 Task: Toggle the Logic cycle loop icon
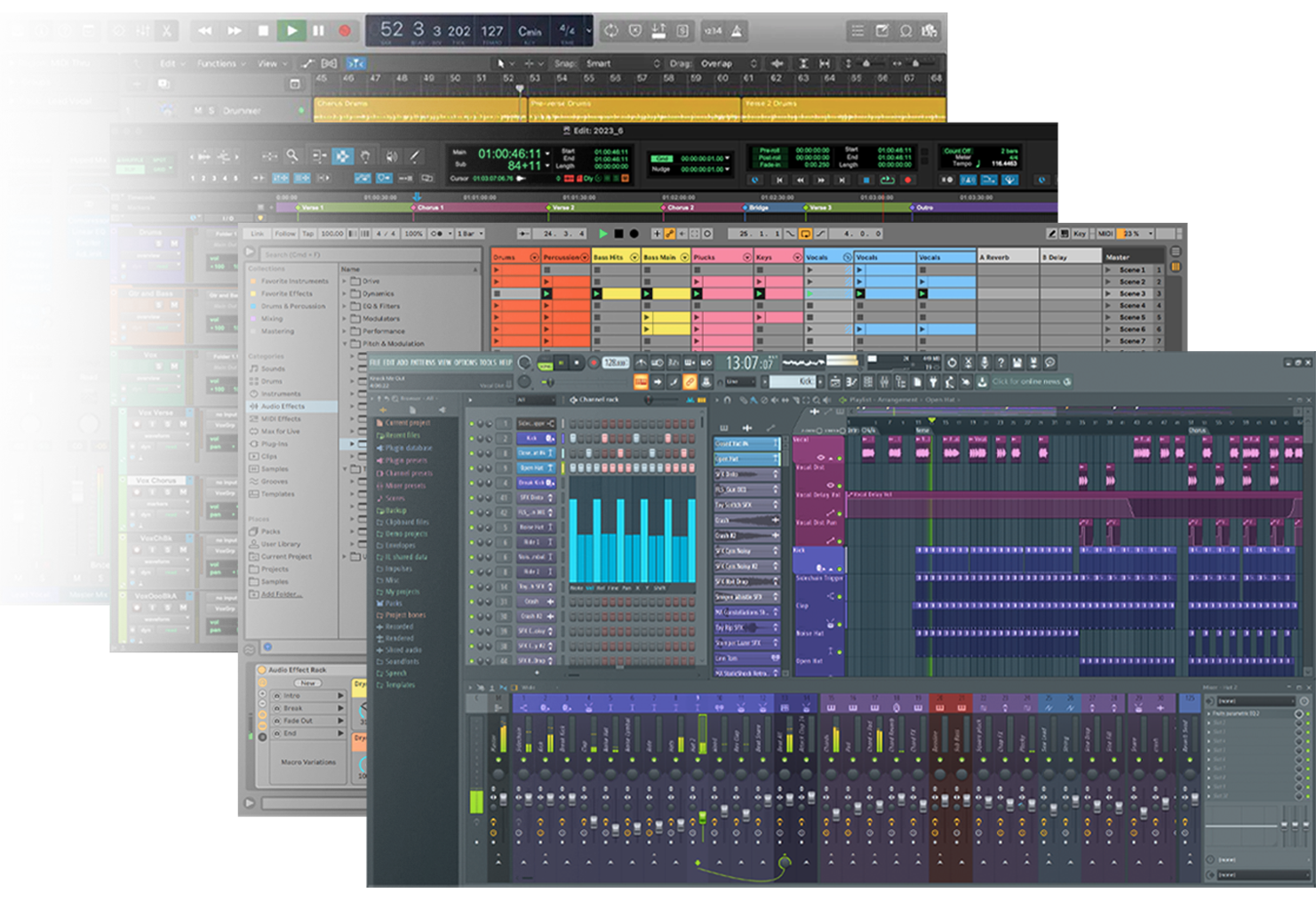tap(611, 31)
